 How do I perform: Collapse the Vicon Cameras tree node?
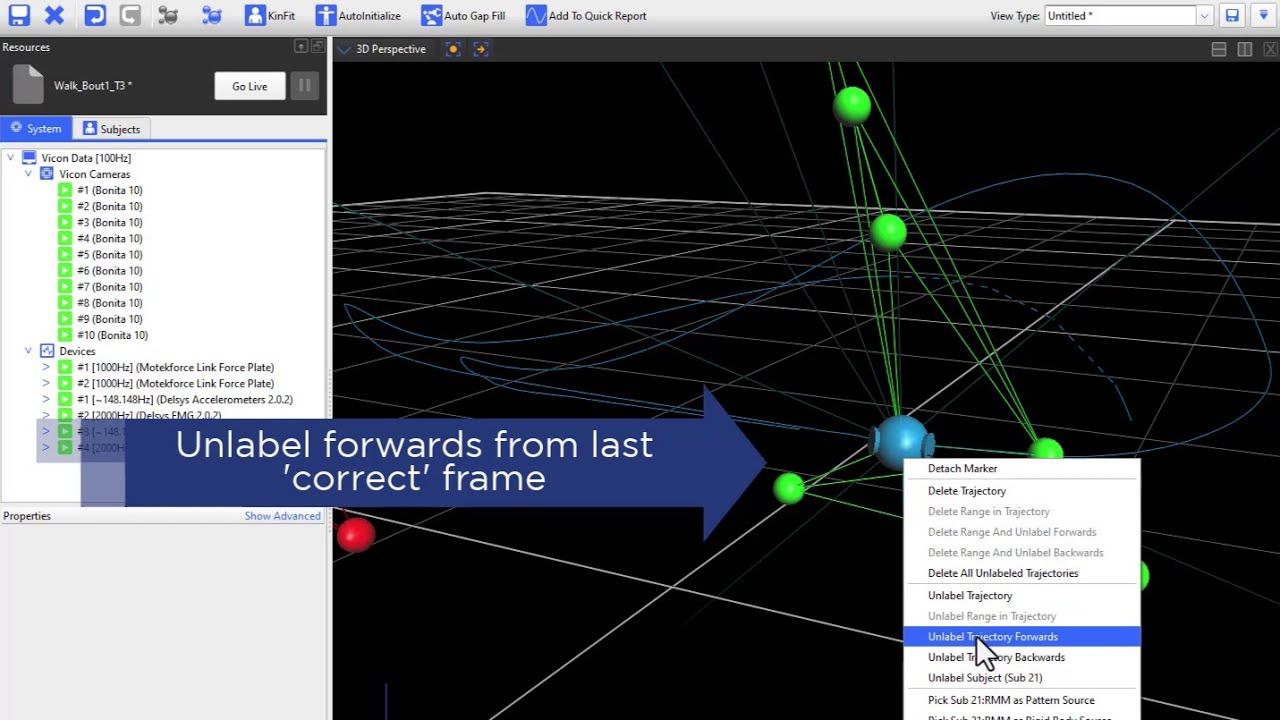28,174
